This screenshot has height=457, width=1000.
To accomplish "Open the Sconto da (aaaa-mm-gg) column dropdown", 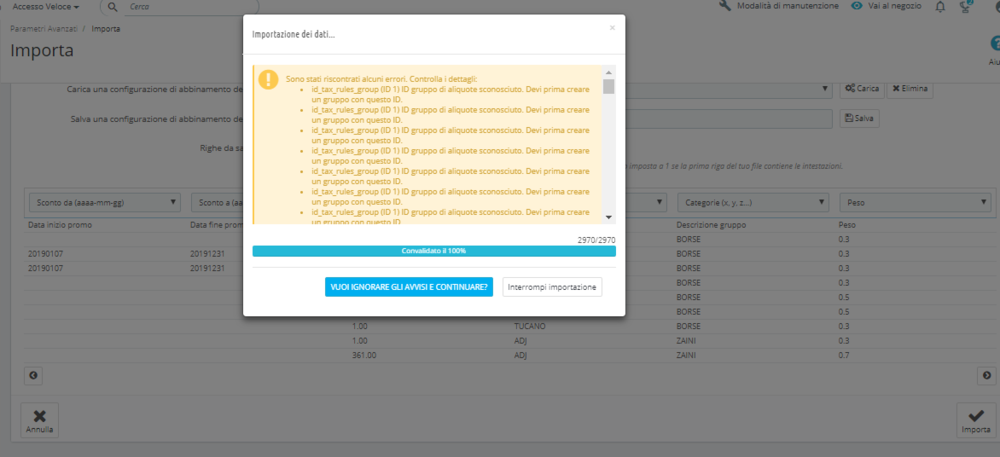I will coord(105,202).
